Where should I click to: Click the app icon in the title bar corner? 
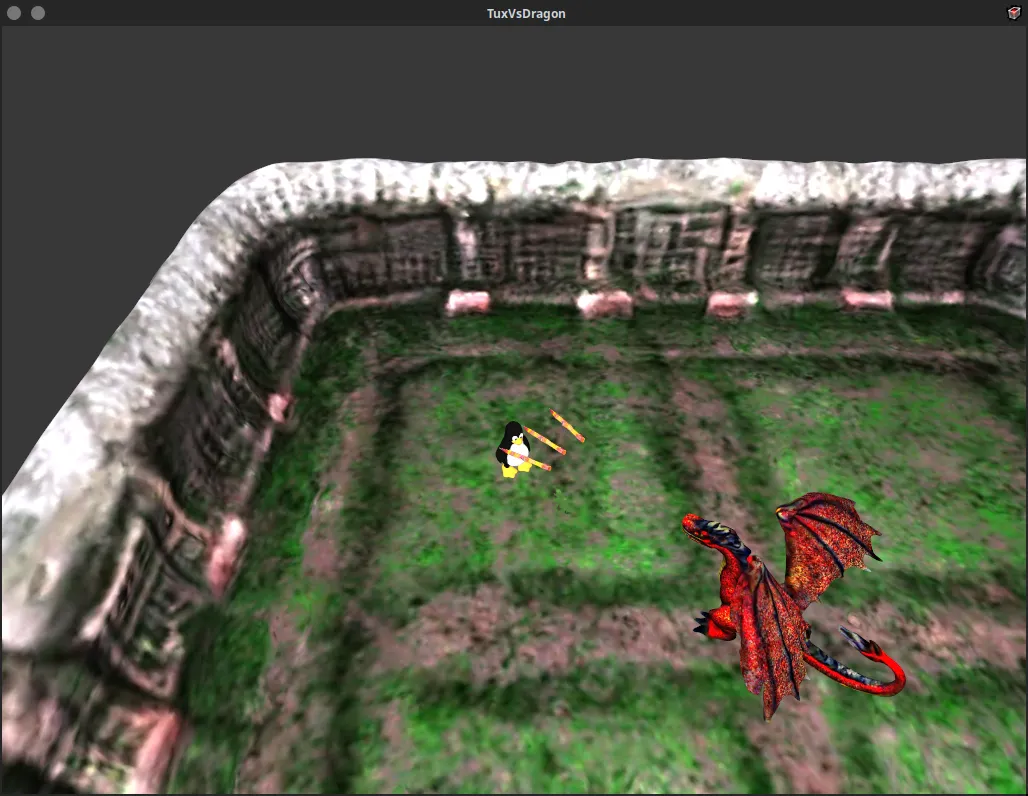point(1014,13)
